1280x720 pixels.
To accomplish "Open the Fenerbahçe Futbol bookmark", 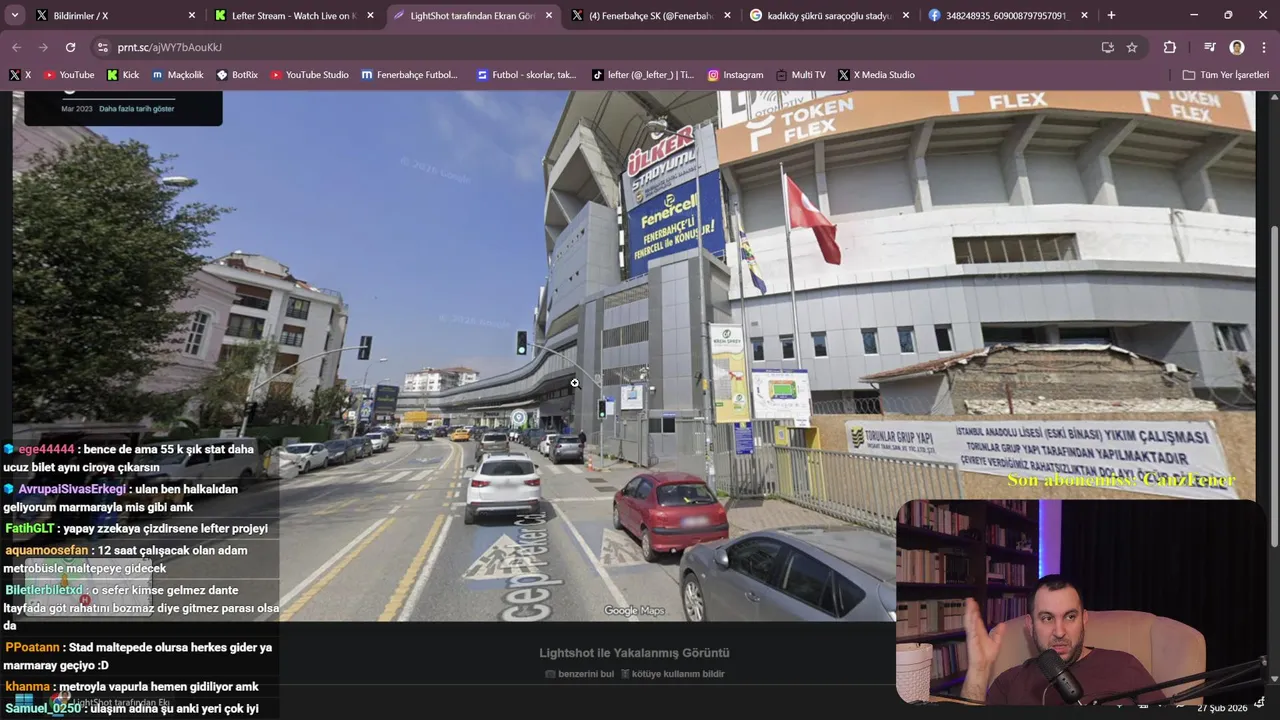I will click(409, 75).
